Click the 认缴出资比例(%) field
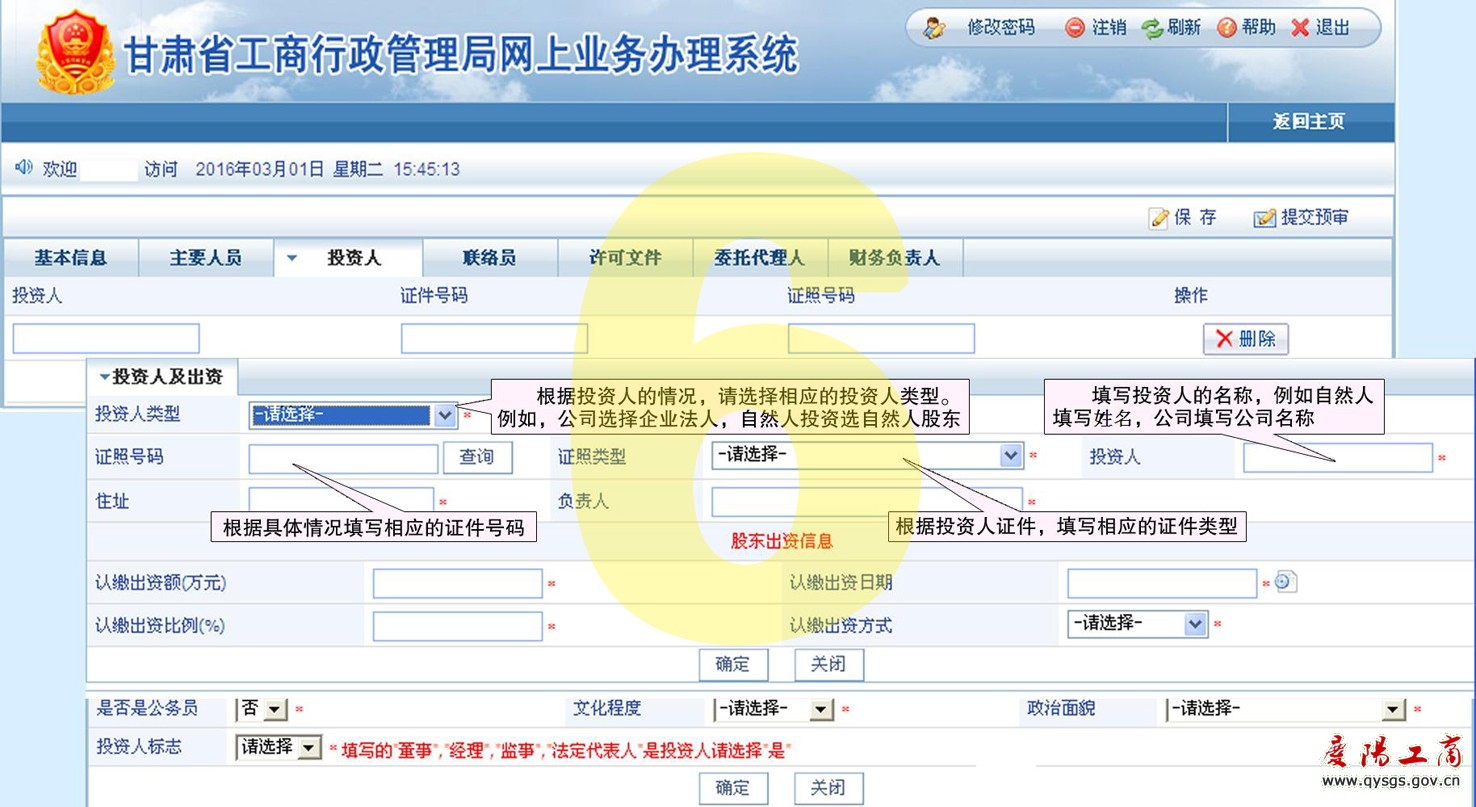Screen dimensions: 1476x807 click(458, 626)
